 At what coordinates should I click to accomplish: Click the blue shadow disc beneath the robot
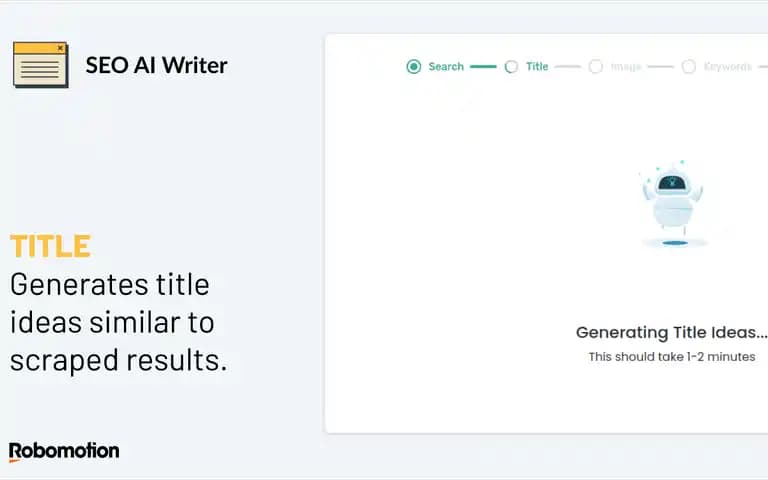coord(675,243)
